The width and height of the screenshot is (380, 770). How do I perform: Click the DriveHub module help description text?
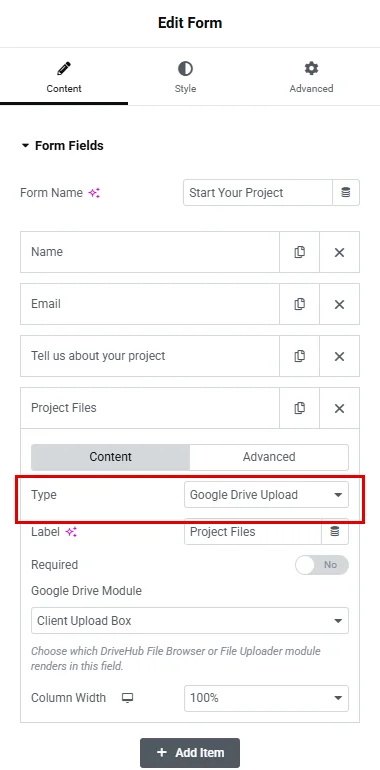[x=176, y=659]
